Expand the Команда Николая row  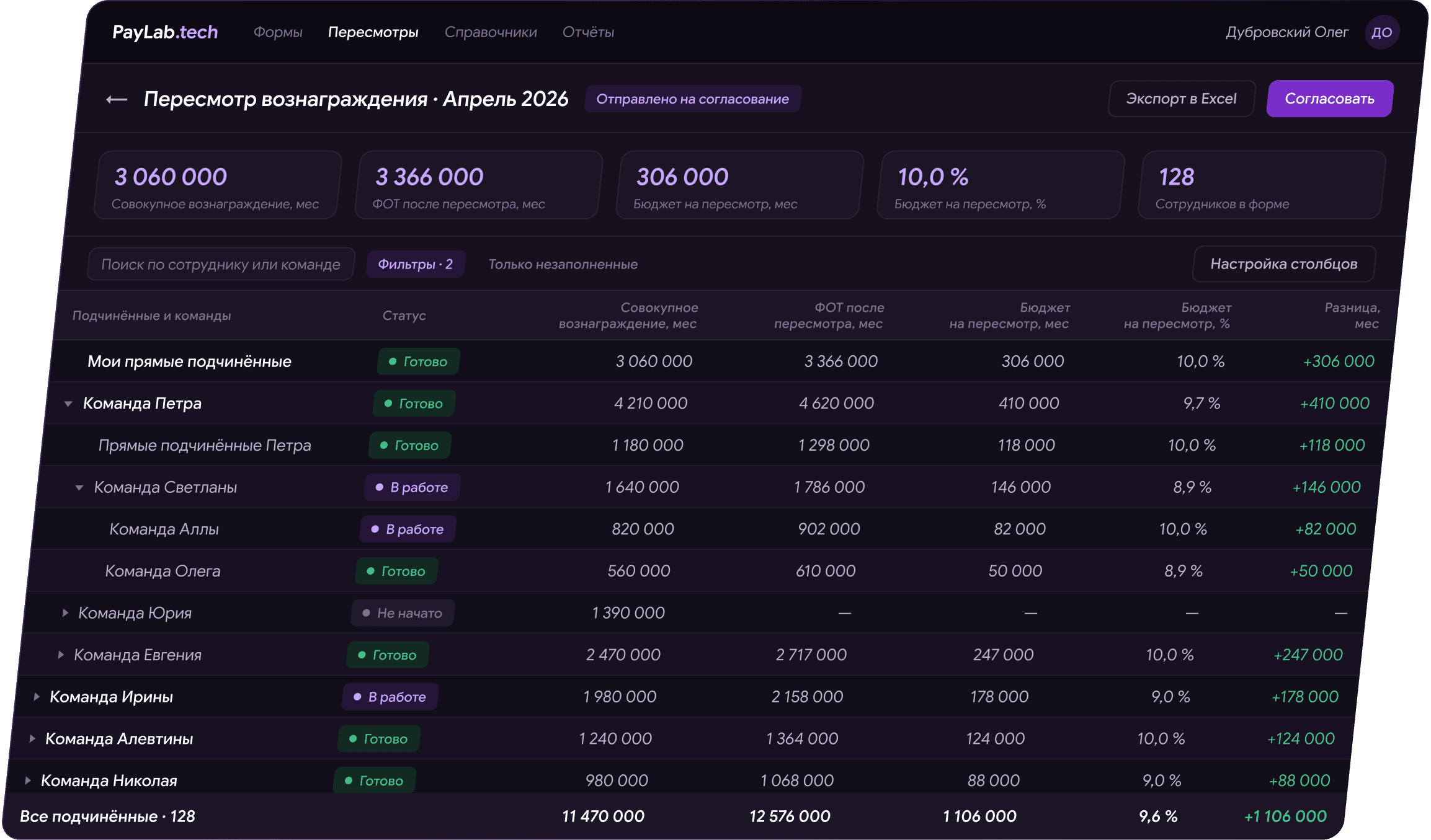(x=28, y=780)
